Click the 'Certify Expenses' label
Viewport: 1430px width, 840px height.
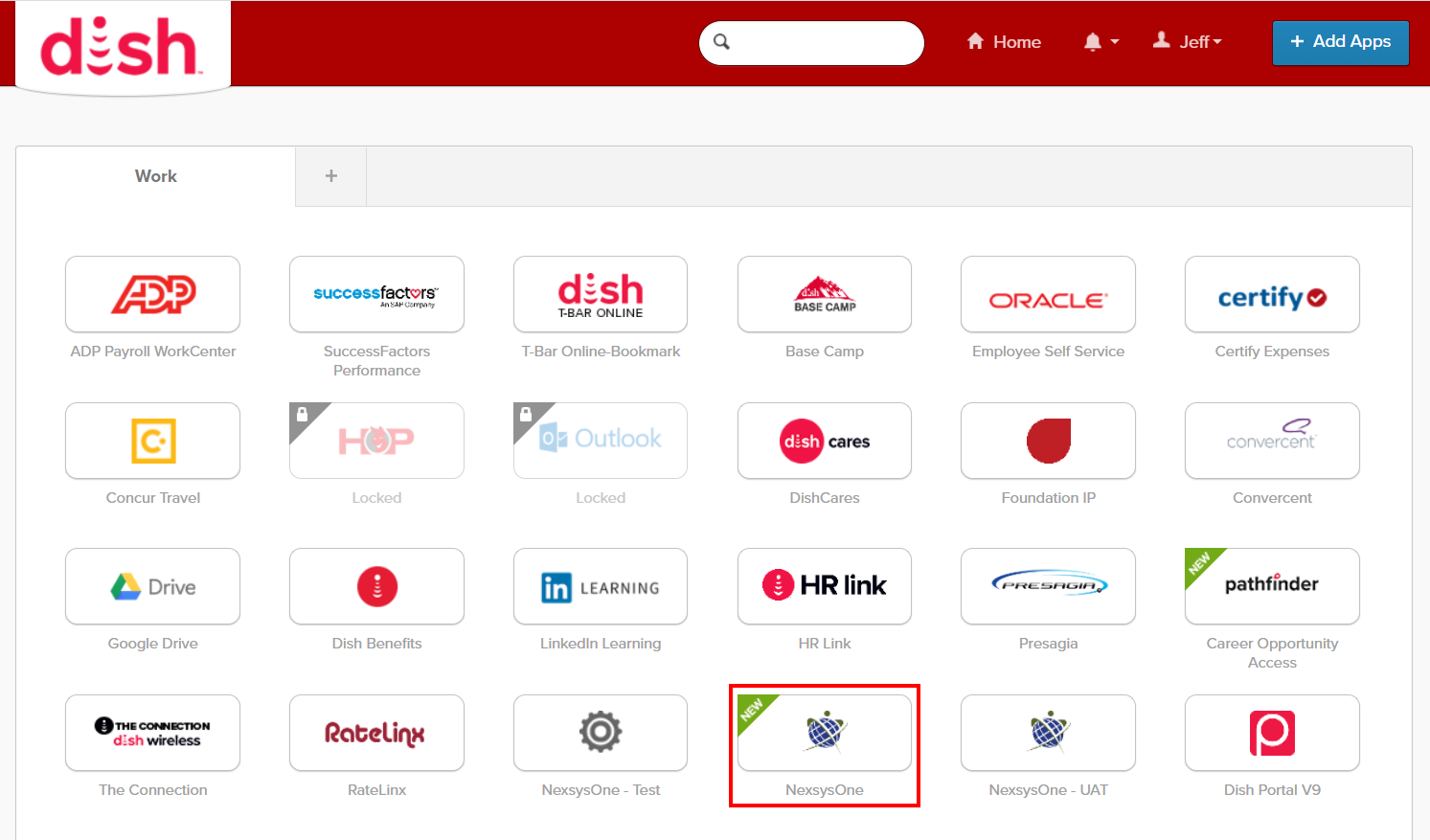pos(1272,352)
